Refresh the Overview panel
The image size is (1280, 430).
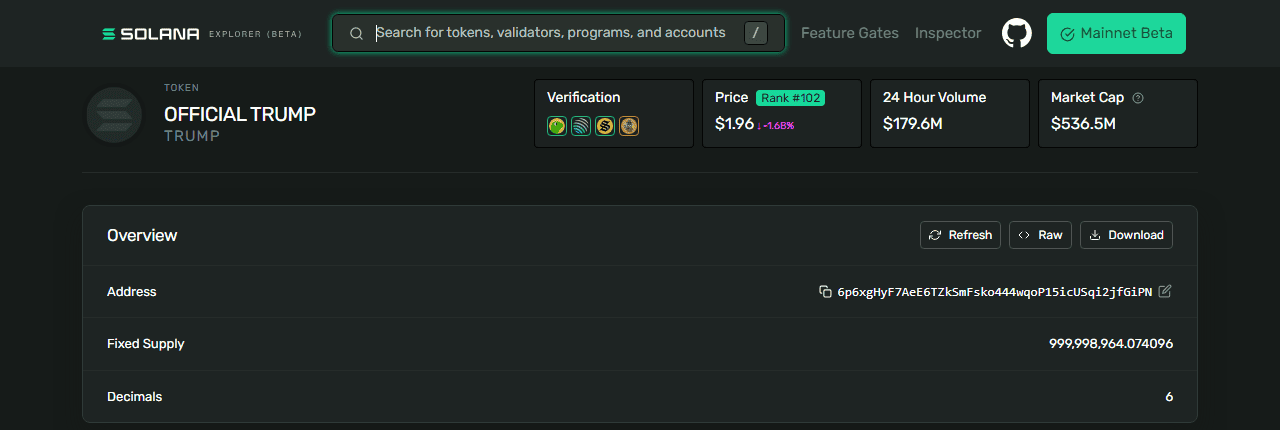pos(960,235)
